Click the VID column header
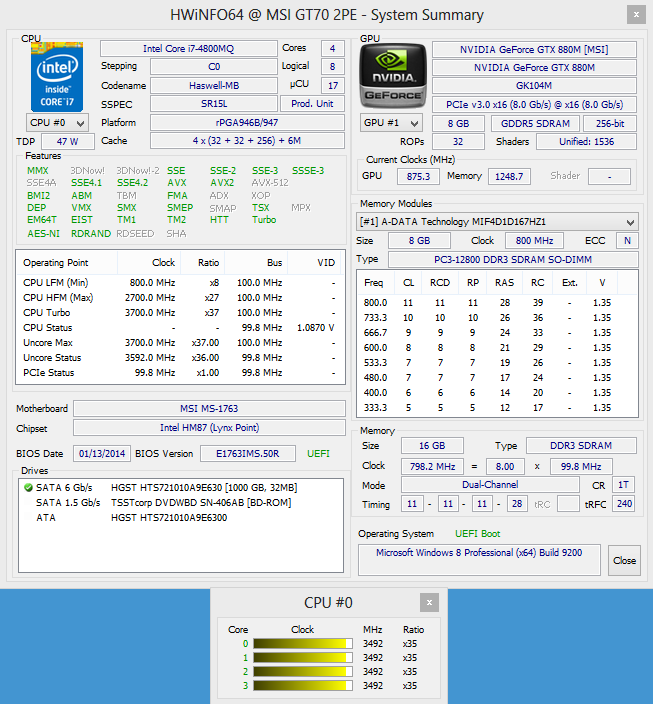 pyautogui.click(x=315, y=263)
